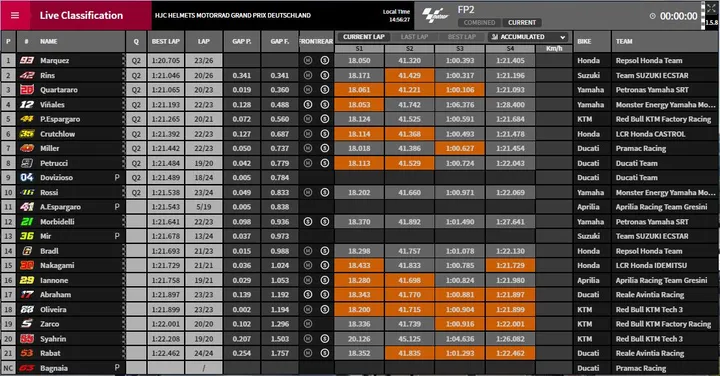
Task: Click Morbidelli's rear tyre S icon
Action: click(325, 221)
